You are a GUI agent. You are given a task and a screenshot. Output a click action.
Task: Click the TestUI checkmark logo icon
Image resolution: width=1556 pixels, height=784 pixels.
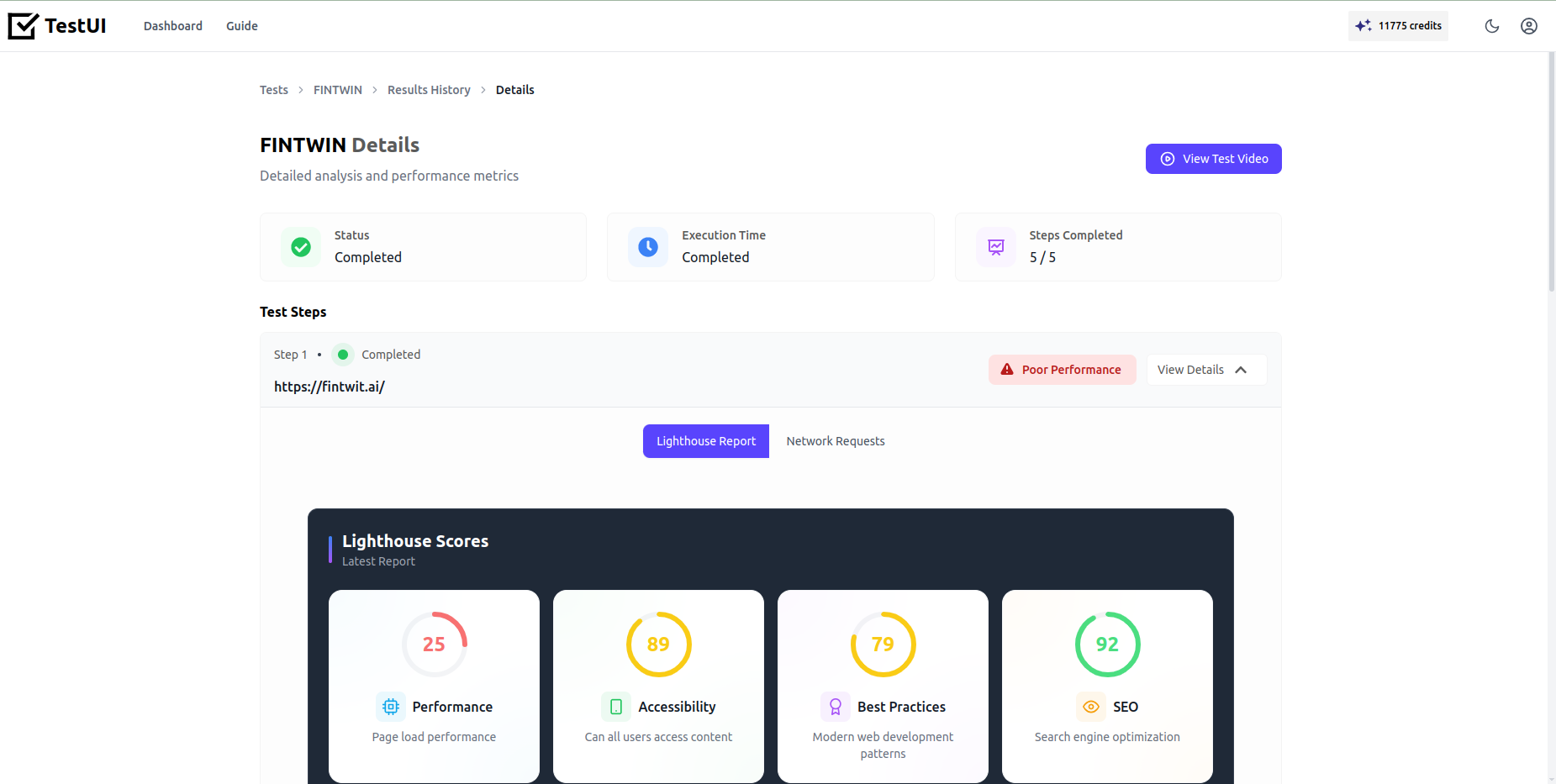pos(24,26)
